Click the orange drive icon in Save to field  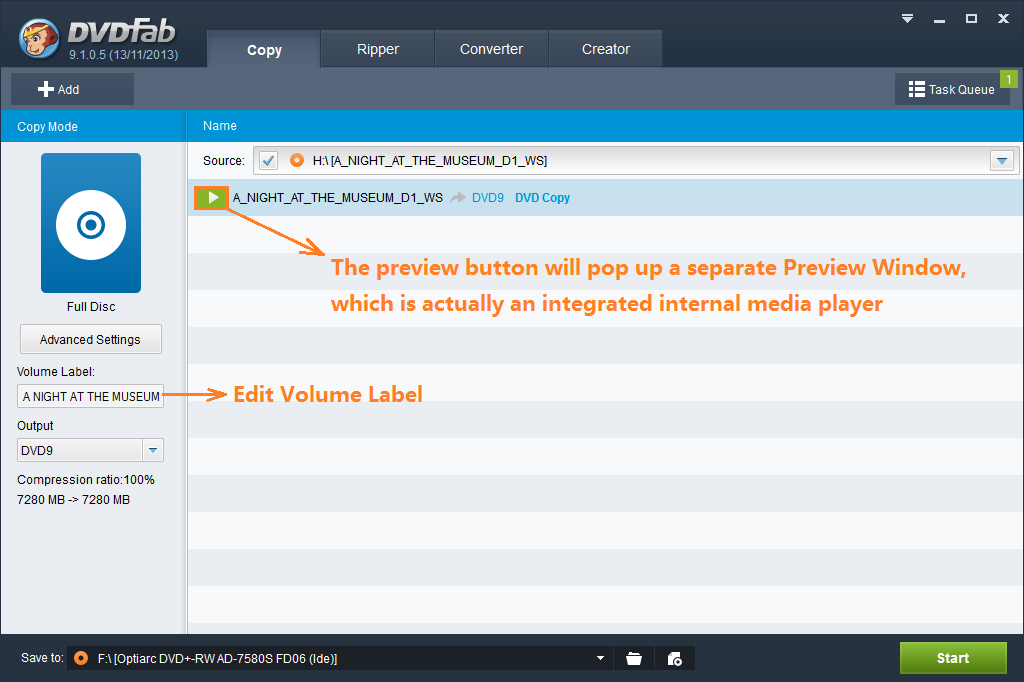(x=81, y=658)
